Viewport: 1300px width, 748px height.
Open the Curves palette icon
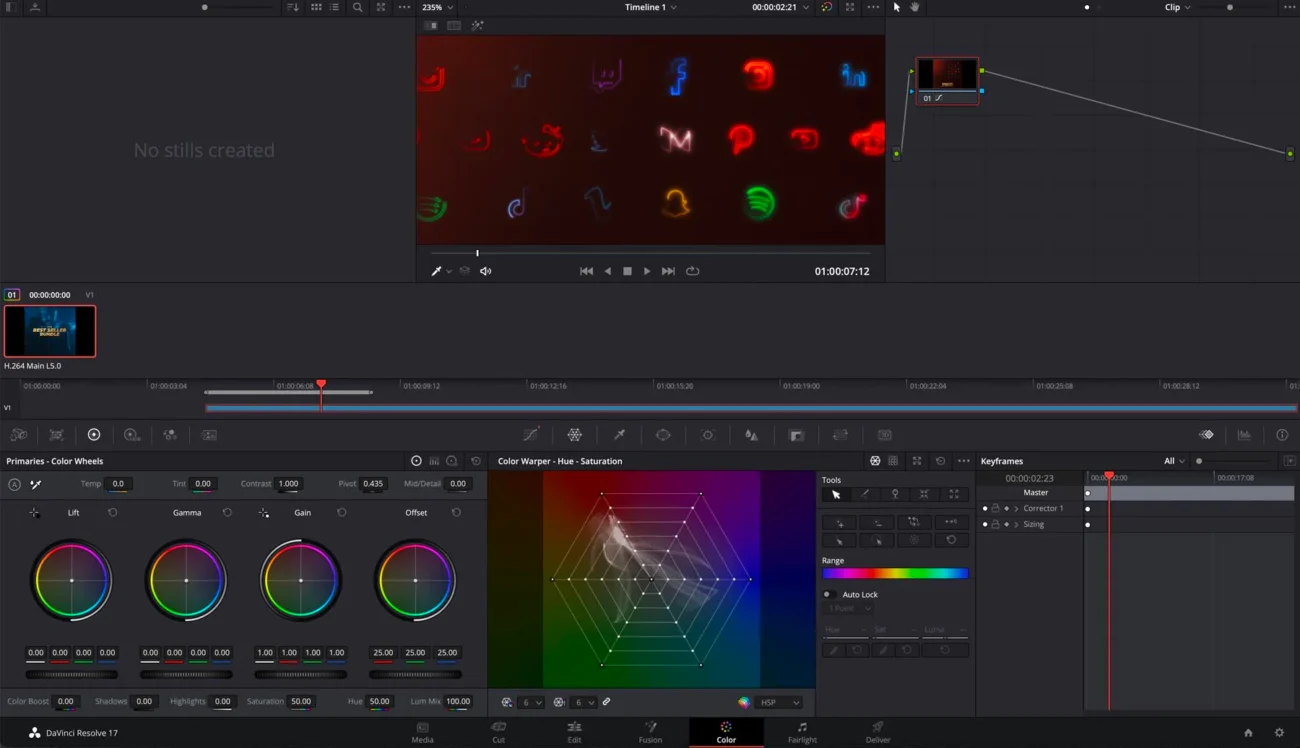coord(531,435)
